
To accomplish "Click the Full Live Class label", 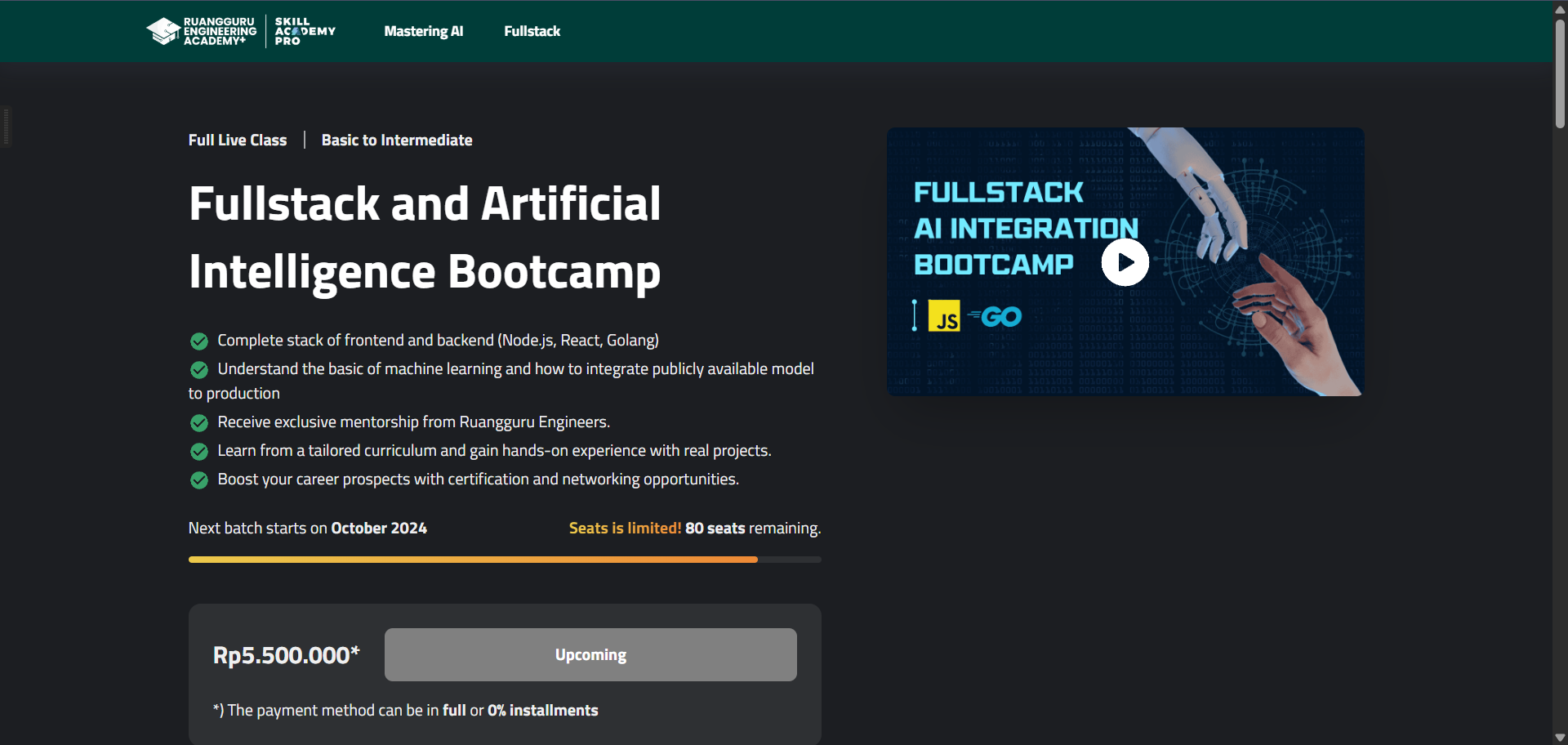I will 238,141.
